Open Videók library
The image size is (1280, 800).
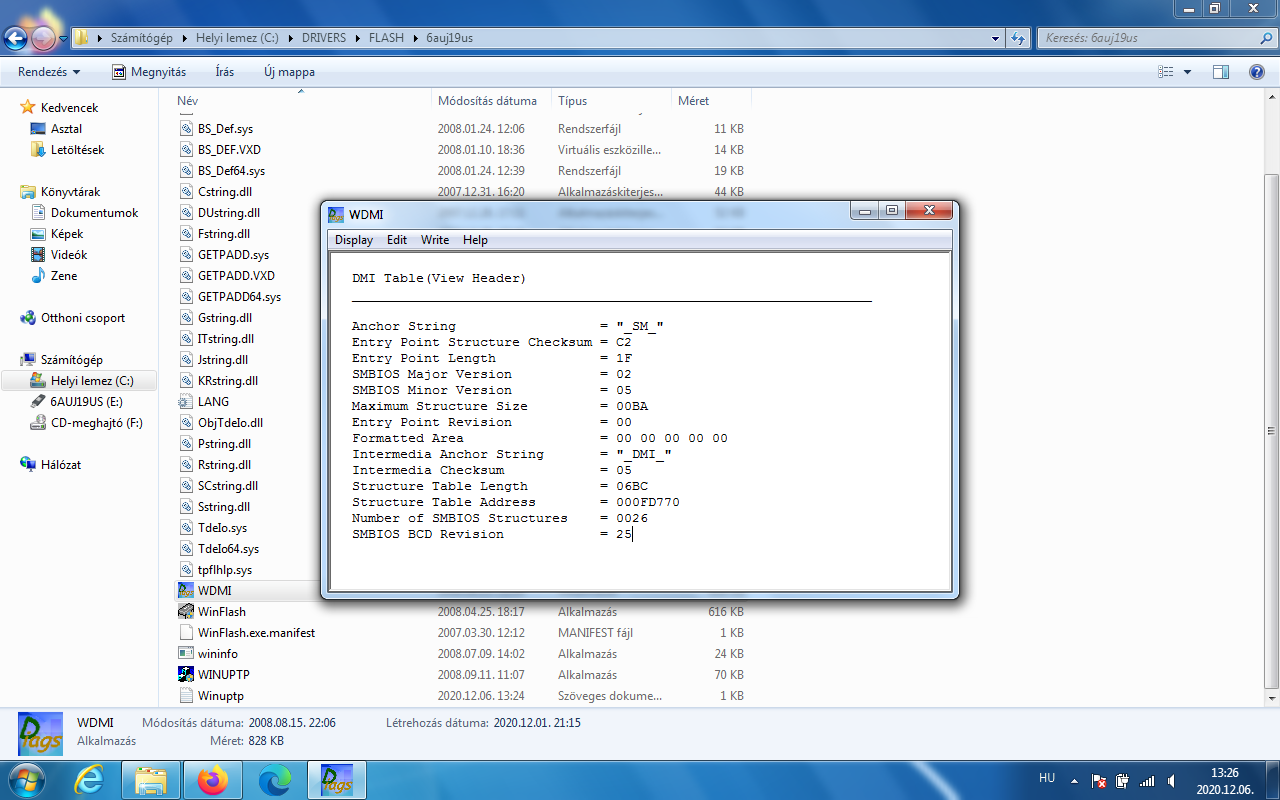(69, 255)
